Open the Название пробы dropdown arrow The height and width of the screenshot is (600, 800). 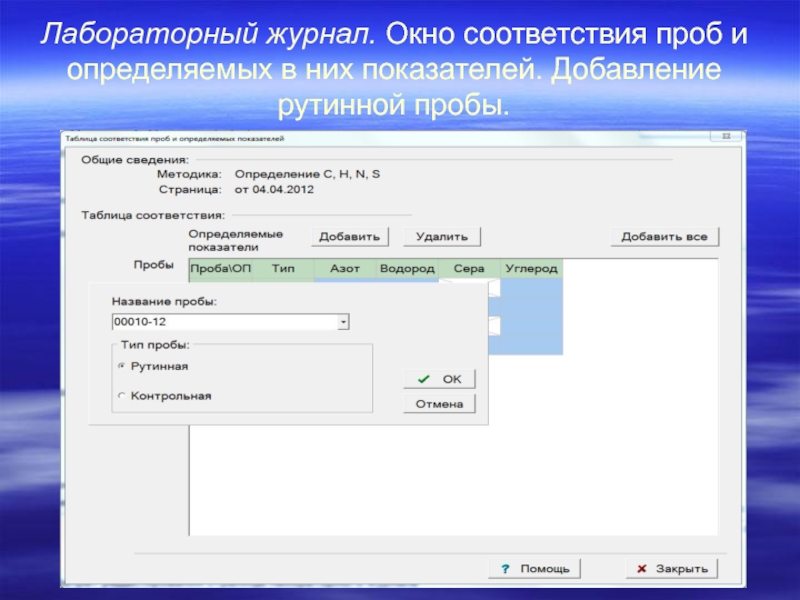tap(343, 322)
